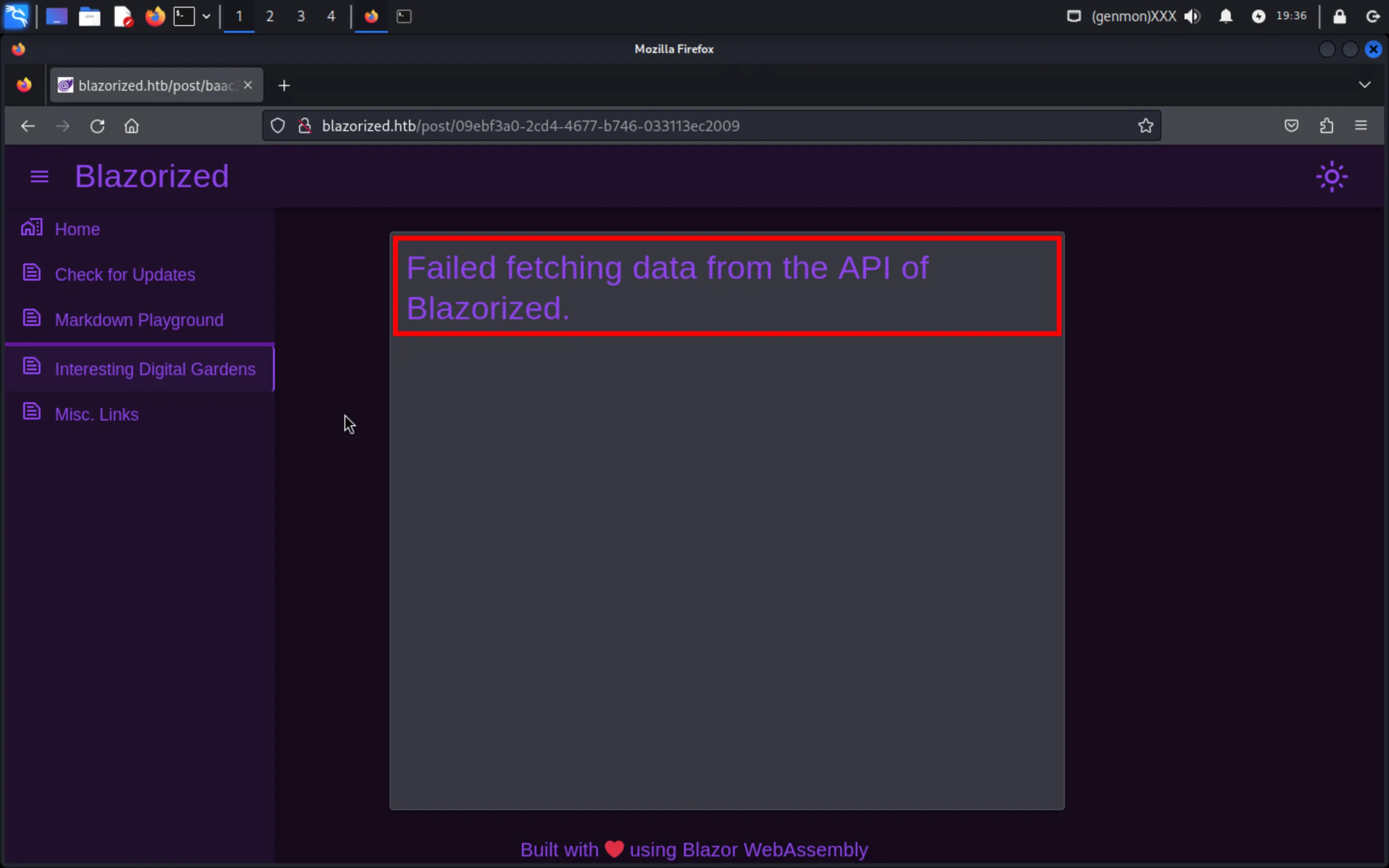The width and height of the screenshot is (1389, 868).
Task: Close the Mozilla Firefox window
Action: 1373,49
